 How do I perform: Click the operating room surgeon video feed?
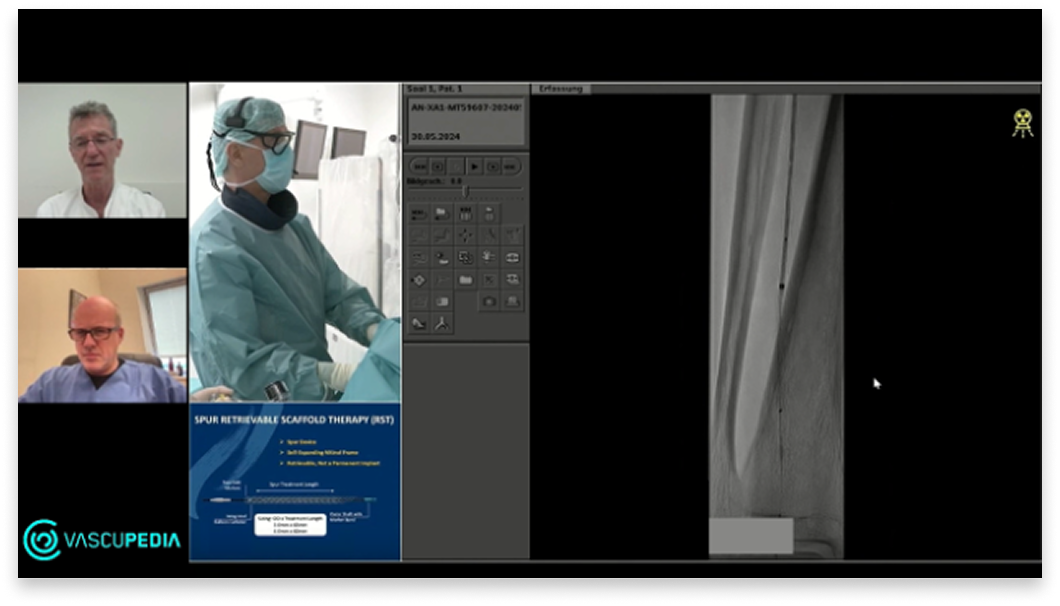(295, 242)
